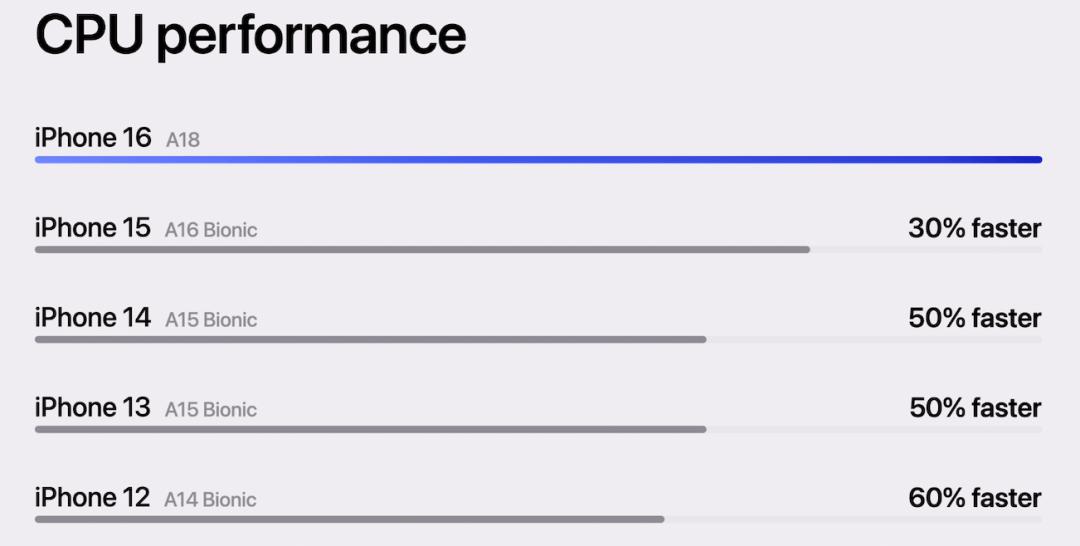The width and height of the screenshot is (1080, 546).
Task: Click the A16 Bionic chip label
Action: 211,230
